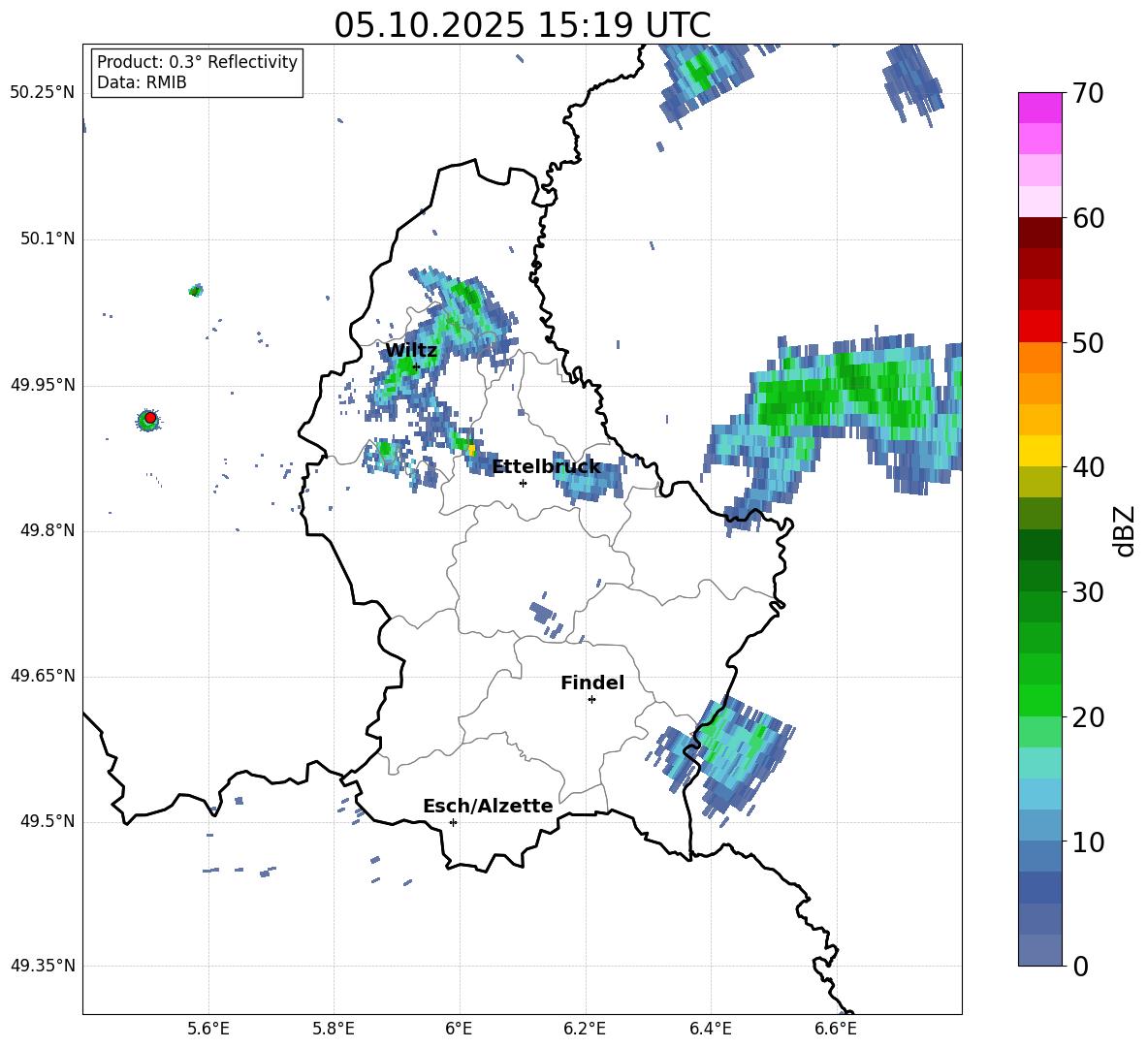Click the 6.2°E longitude label
Viewport: 1148px width, 1048px height.
(585, 1029)
